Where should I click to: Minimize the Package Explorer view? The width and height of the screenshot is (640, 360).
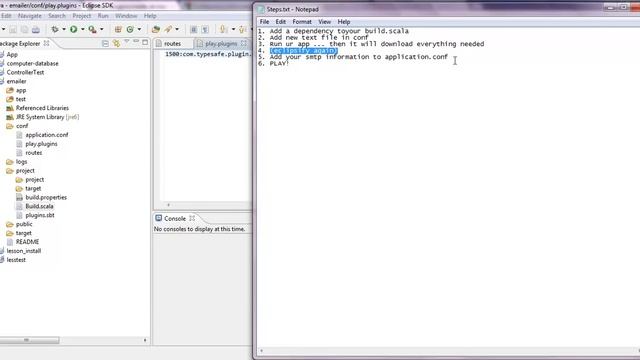(136, 42)
